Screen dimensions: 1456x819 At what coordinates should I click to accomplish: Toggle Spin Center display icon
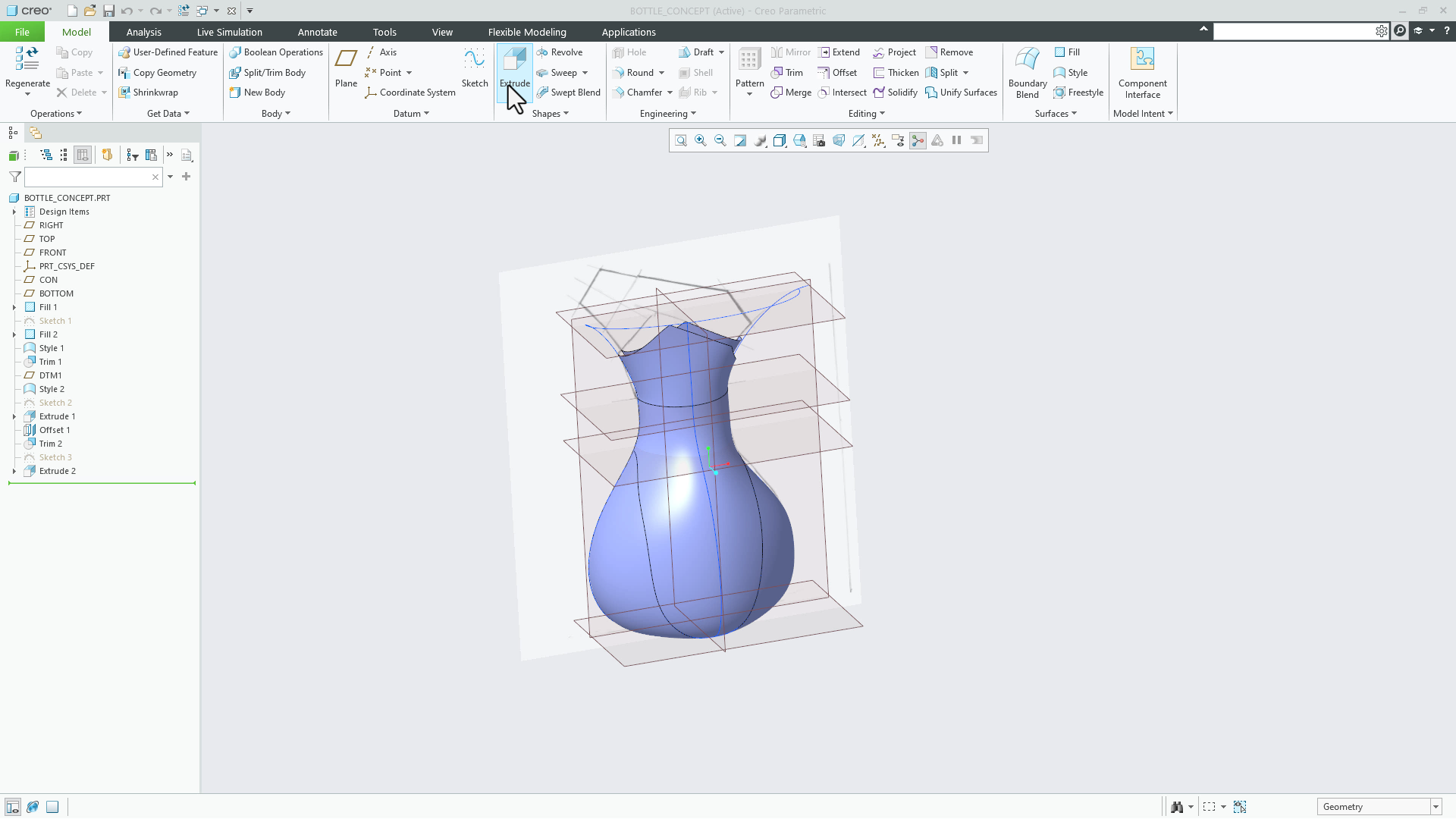tap(918, 140)
